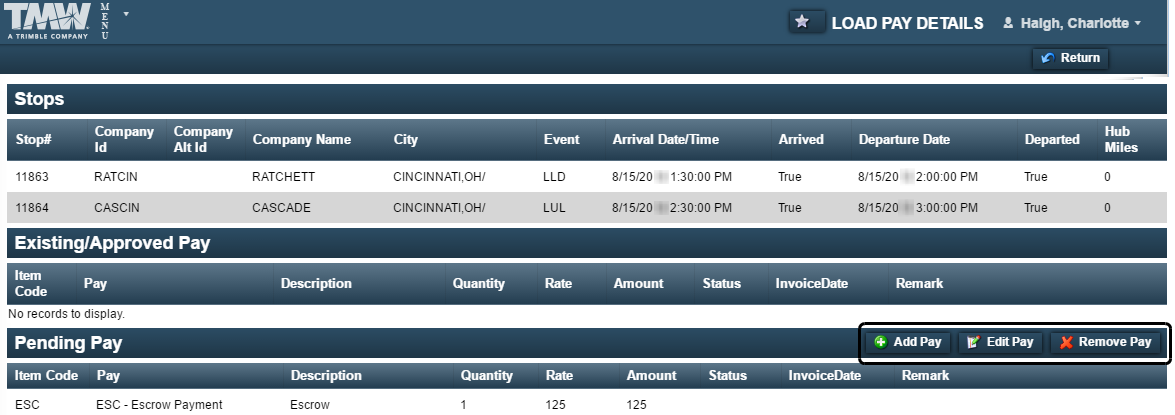Sort pending pay by Amount column

click(x=651, y=375)
